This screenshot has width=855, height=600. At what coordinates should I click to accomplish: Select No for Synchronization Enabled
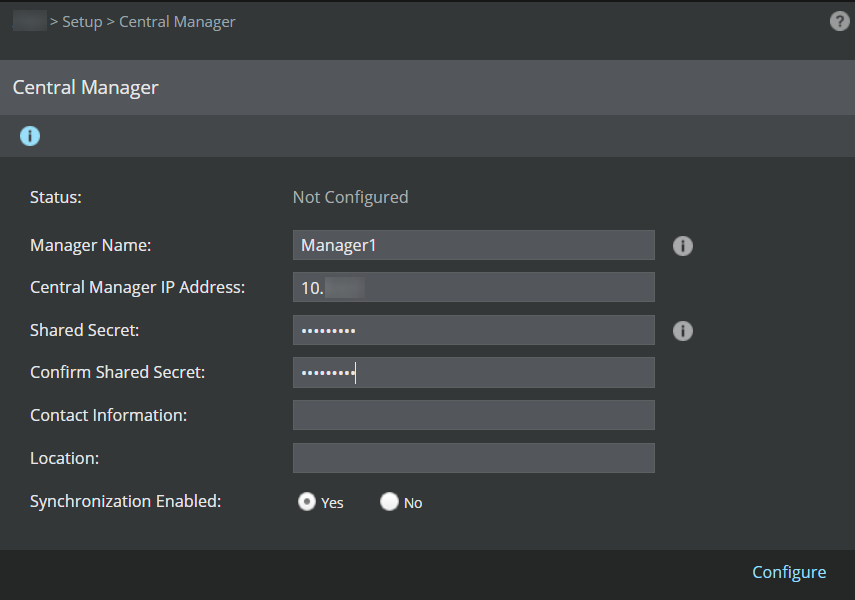click(x=389, y=501)
